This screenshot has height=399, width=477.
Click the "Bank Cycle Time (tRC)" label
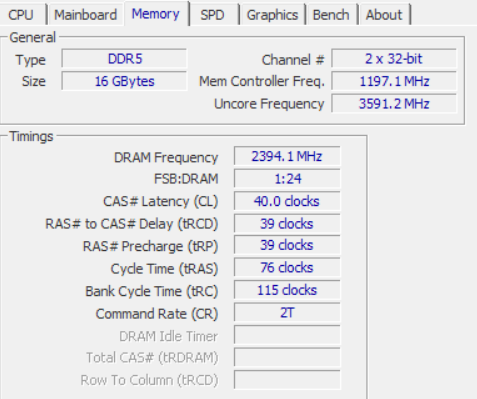[152, 291]
